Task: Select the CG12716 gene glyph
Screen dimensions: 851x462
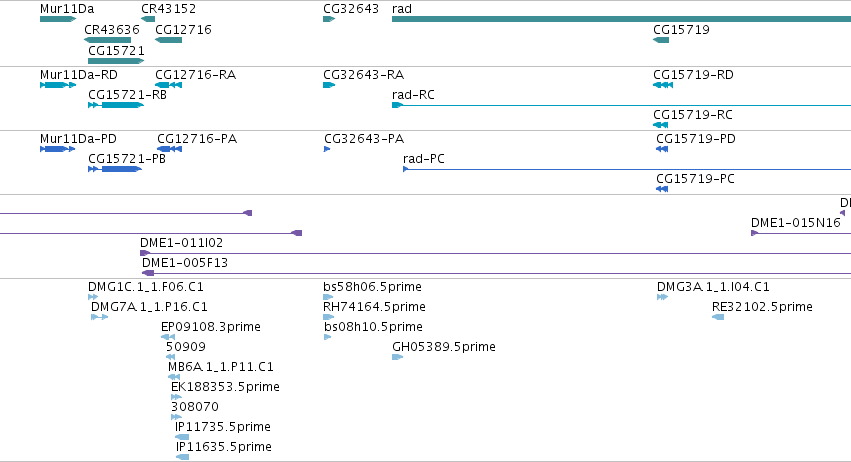Action: click(168, 40)
